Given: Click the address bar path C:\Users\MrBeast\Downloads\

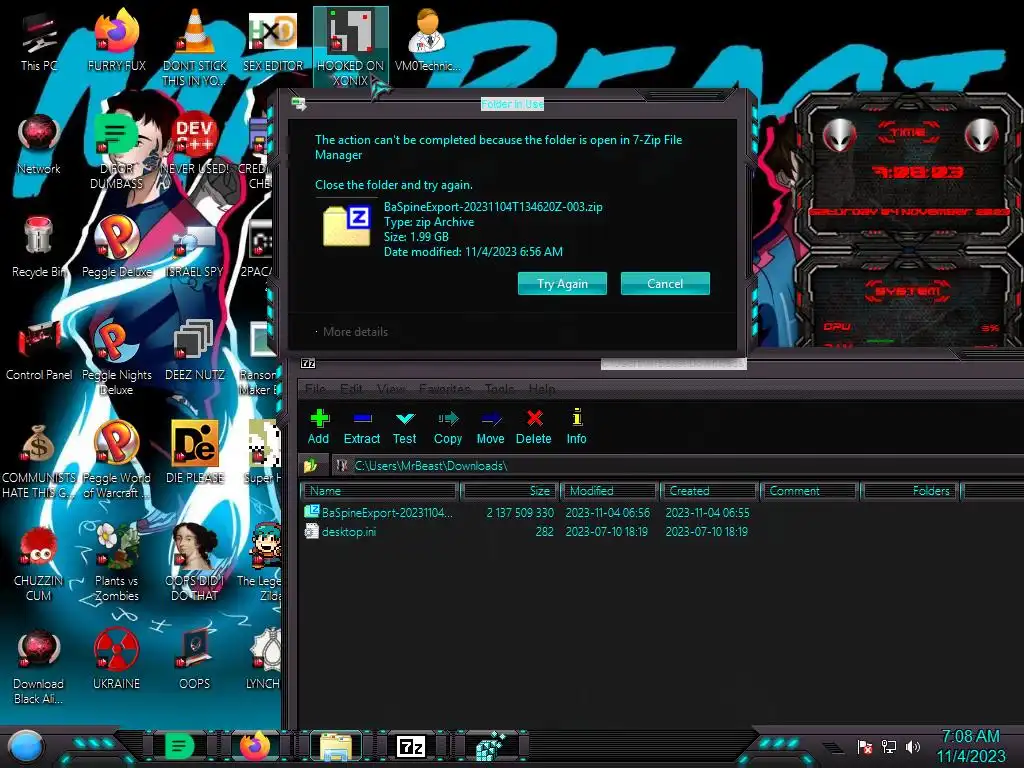Looking at the screenshot, I should click(x=431, y=466).
